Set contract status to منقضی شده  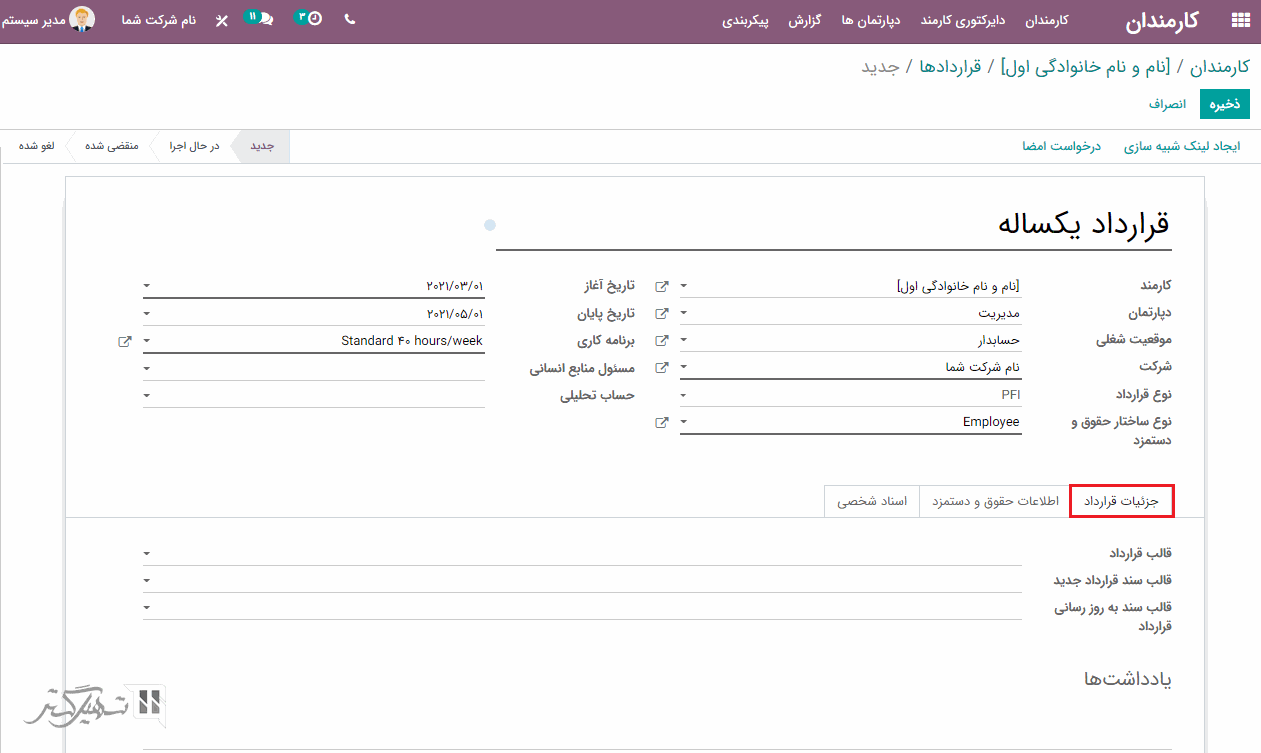tap(111, 146)
